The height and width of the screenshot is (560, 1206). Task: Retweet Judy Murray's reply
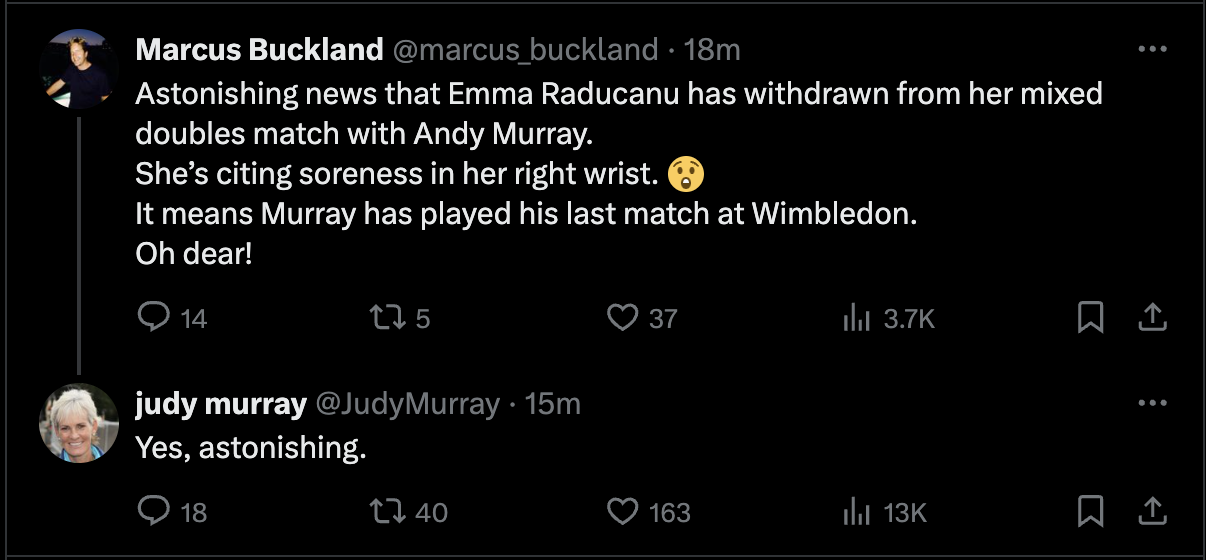[x=385, y=511]
